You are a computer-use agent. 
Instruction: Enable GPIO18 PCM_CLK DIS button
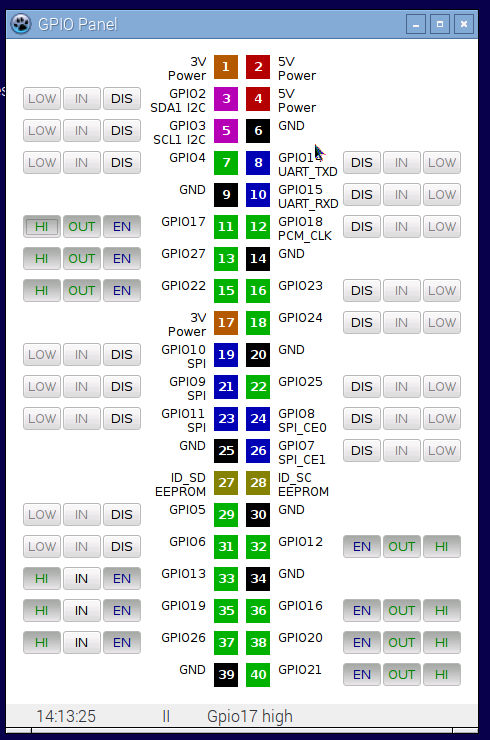[x=362, y=227]
